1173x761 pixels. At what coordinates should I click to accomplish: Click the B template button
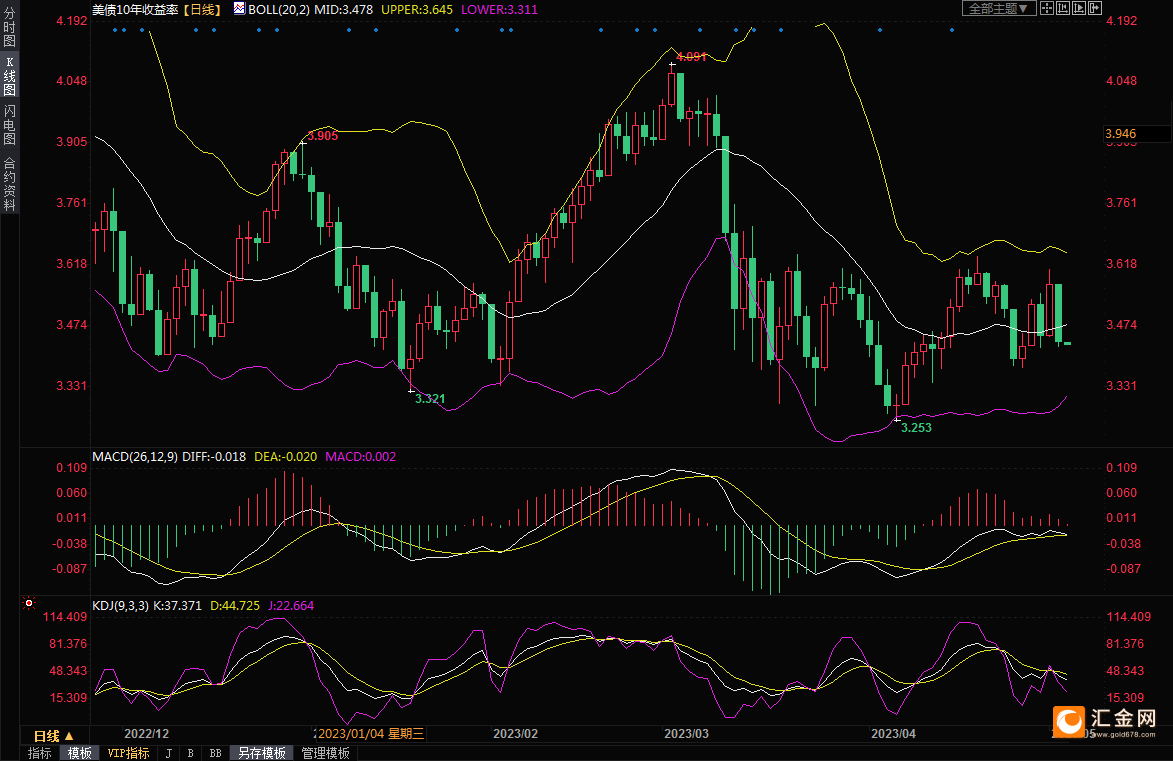pyautogui.click(x=190, y=754)
